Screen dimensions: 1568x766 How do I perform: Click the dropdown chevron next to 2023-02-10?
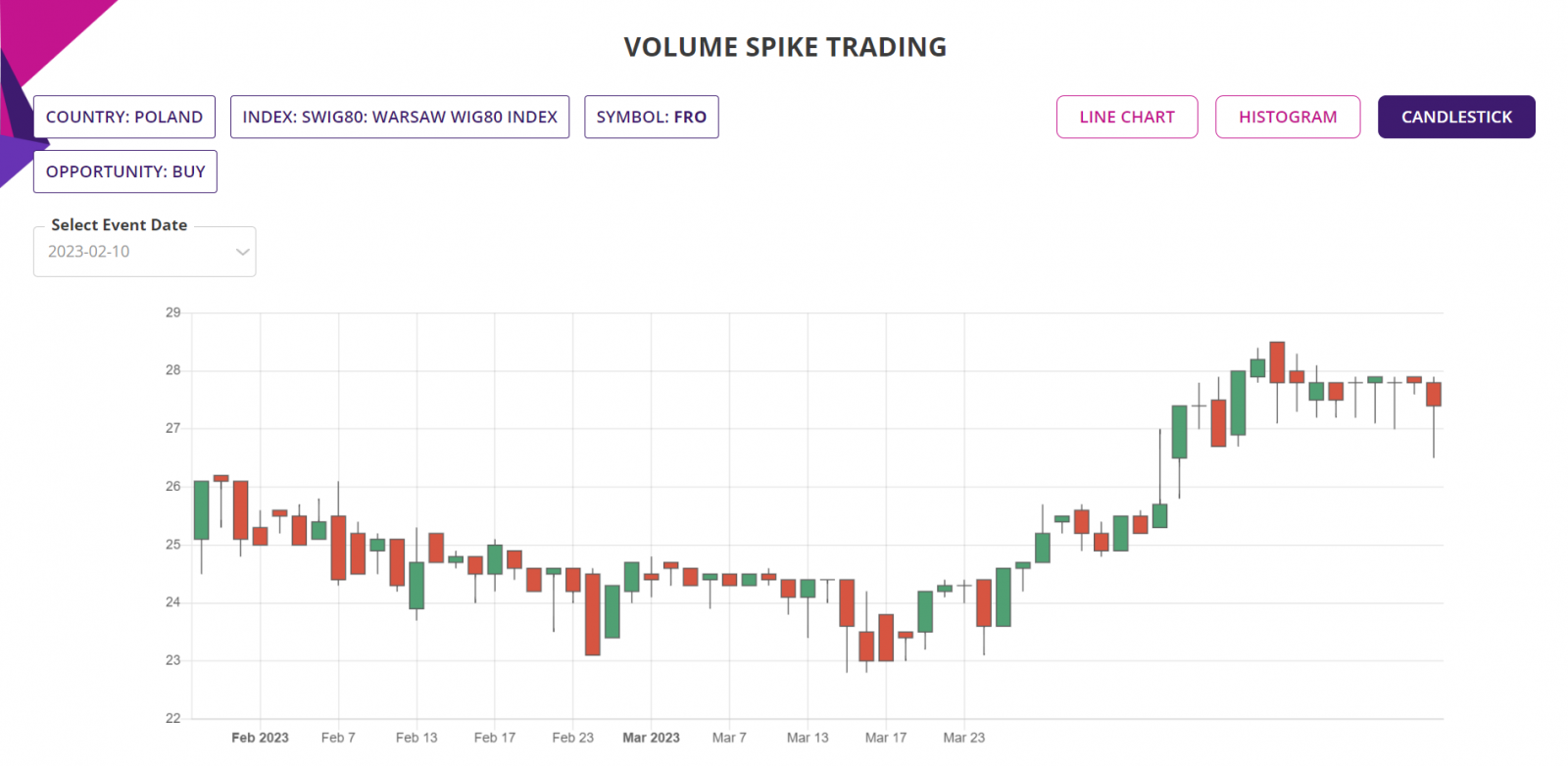[242, 252]
